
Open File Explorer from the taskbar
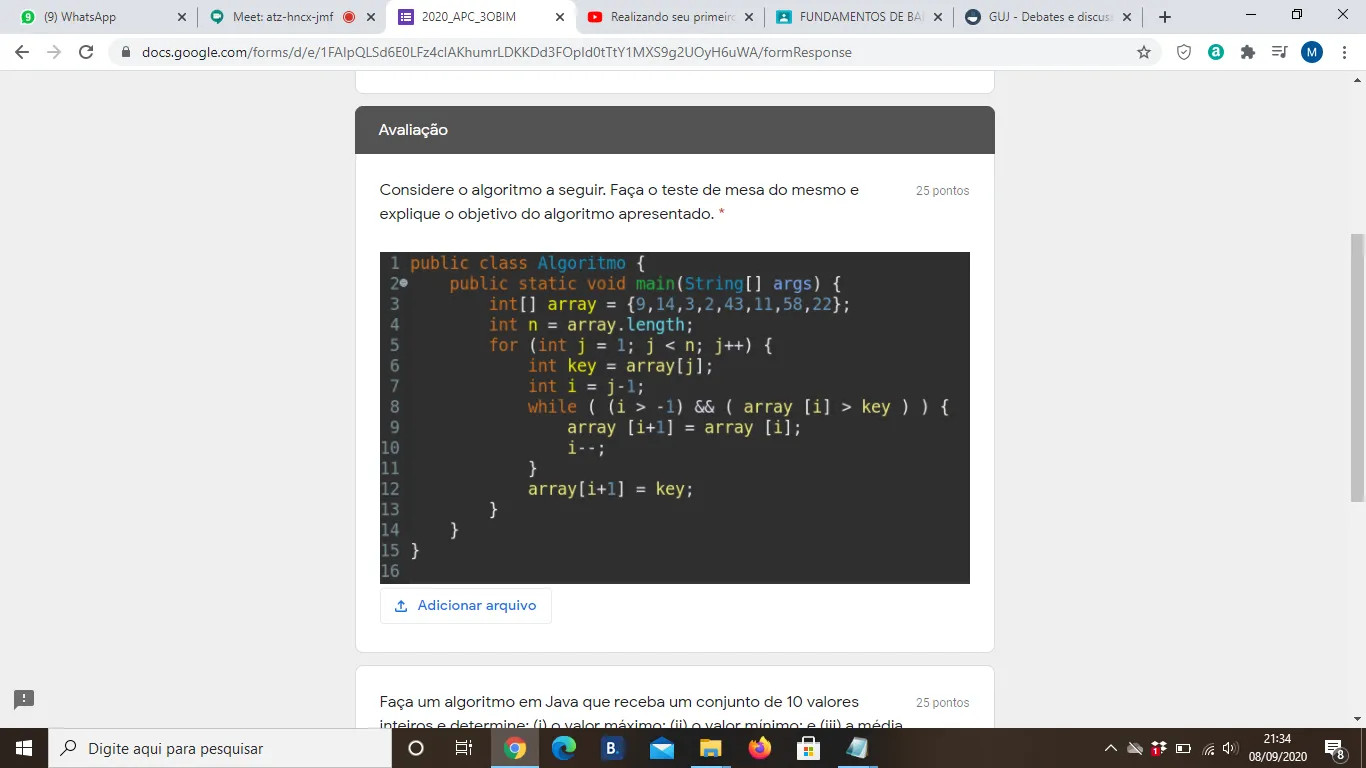710,748
